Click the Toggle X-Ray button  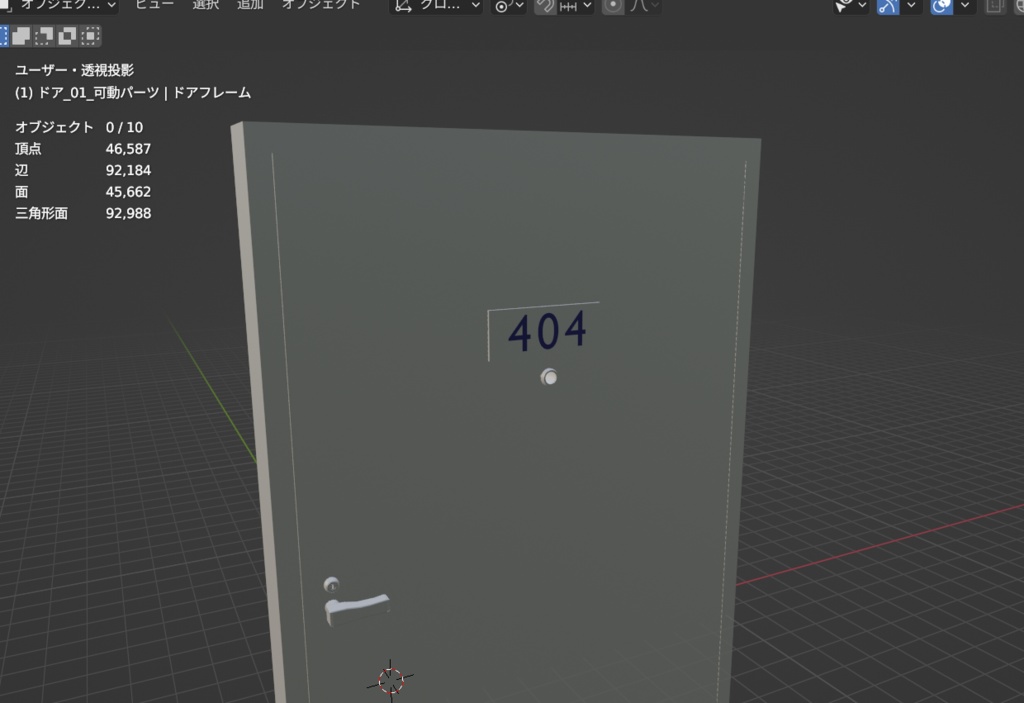(x=995, y=6)
